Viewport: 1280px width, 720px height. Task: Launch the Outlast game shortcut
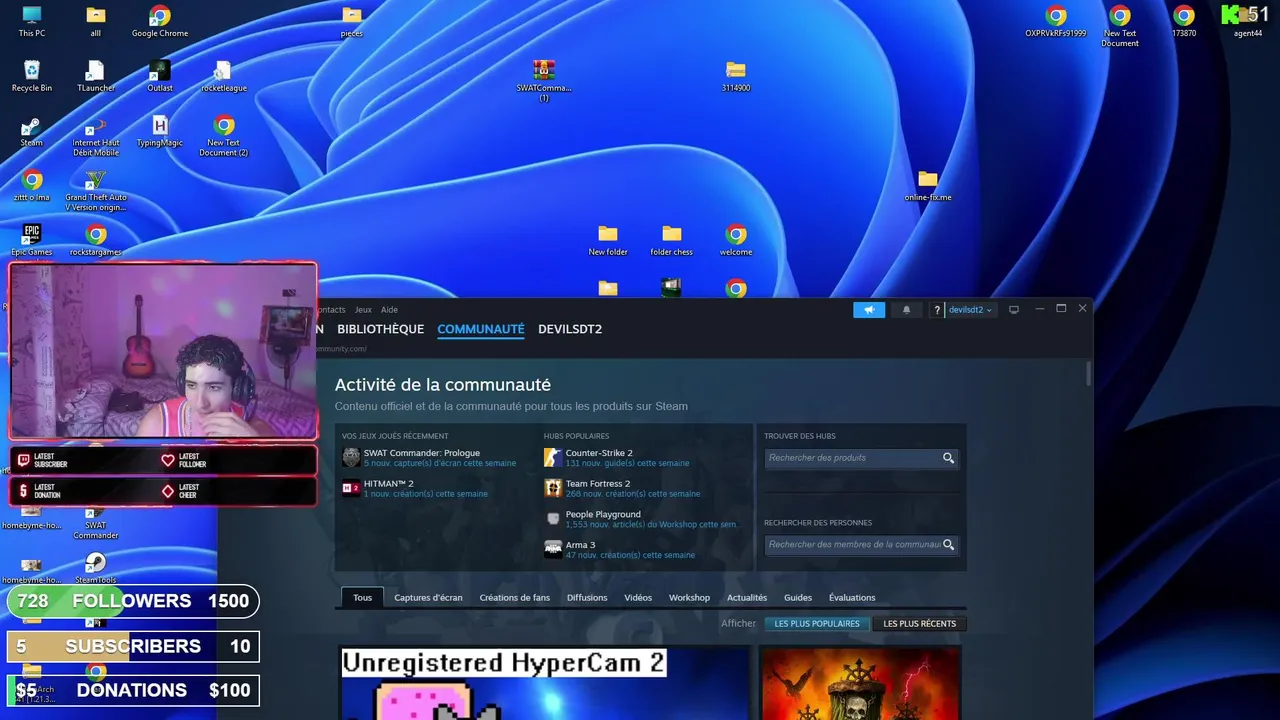point(160,77)
